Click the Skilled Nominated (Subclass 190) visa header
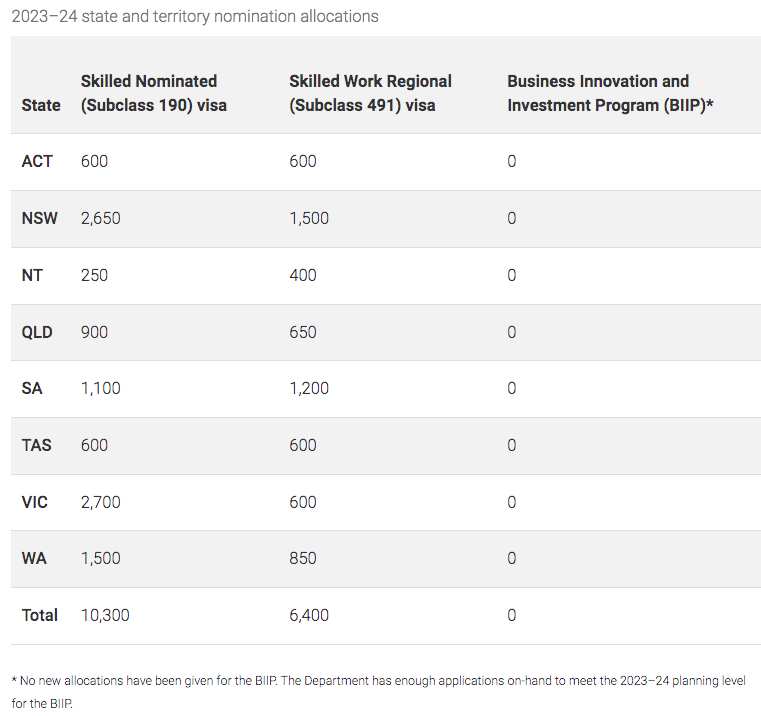The image size is (761, 716). (x=153, y=93)
